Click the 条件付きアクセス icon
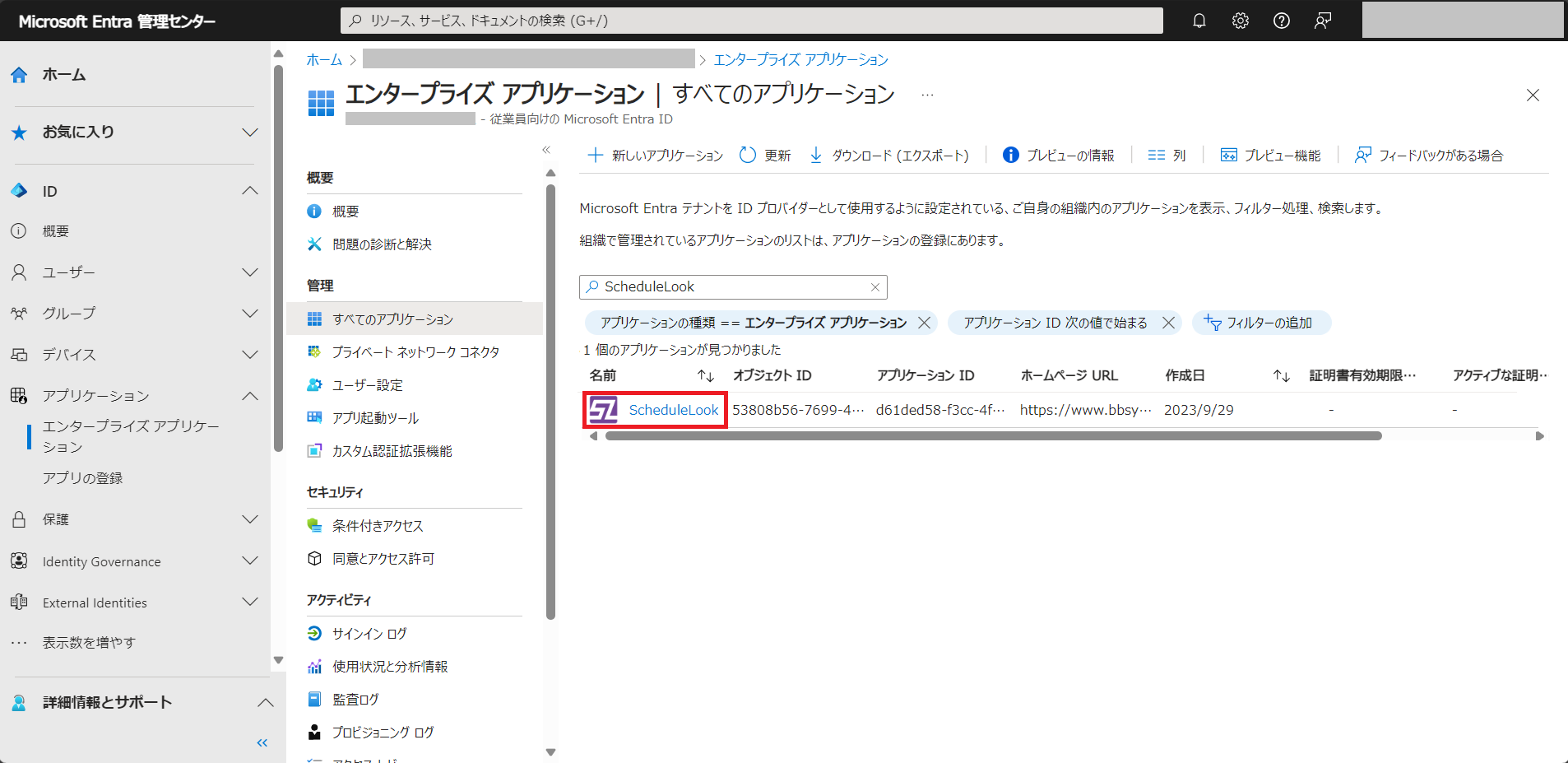Viewport: 1568px width, 763px height. click(x=314, y=526)
